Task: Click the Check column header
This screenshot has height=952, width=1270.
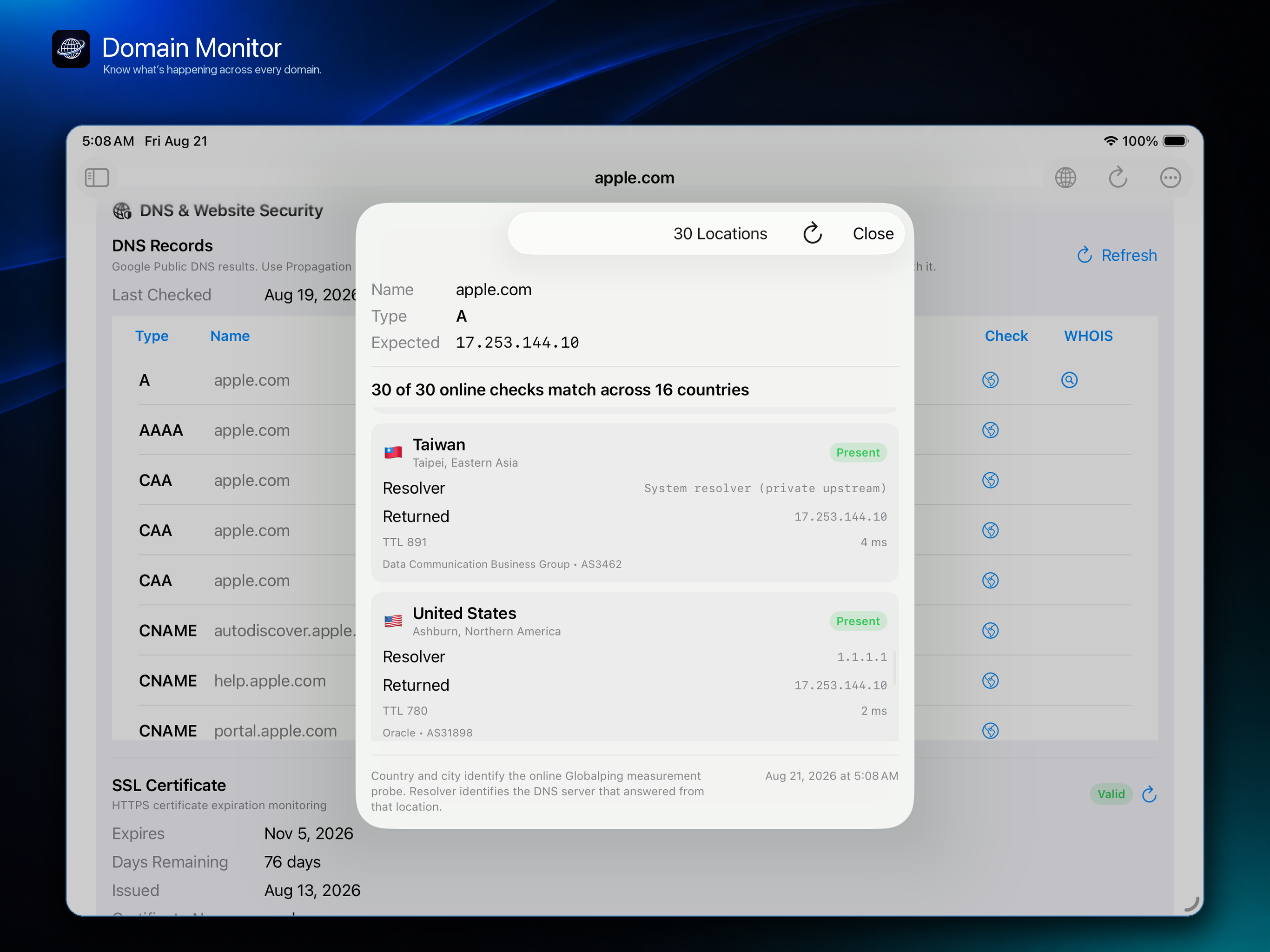Action: tap(1006, 336)
